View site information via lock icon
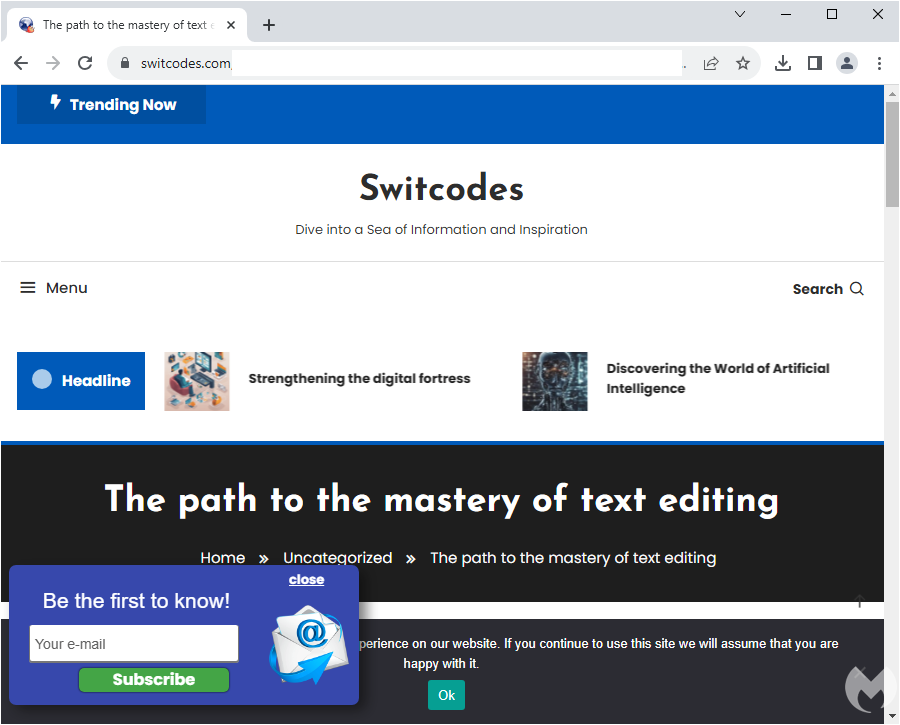 (x=125, y=63)
